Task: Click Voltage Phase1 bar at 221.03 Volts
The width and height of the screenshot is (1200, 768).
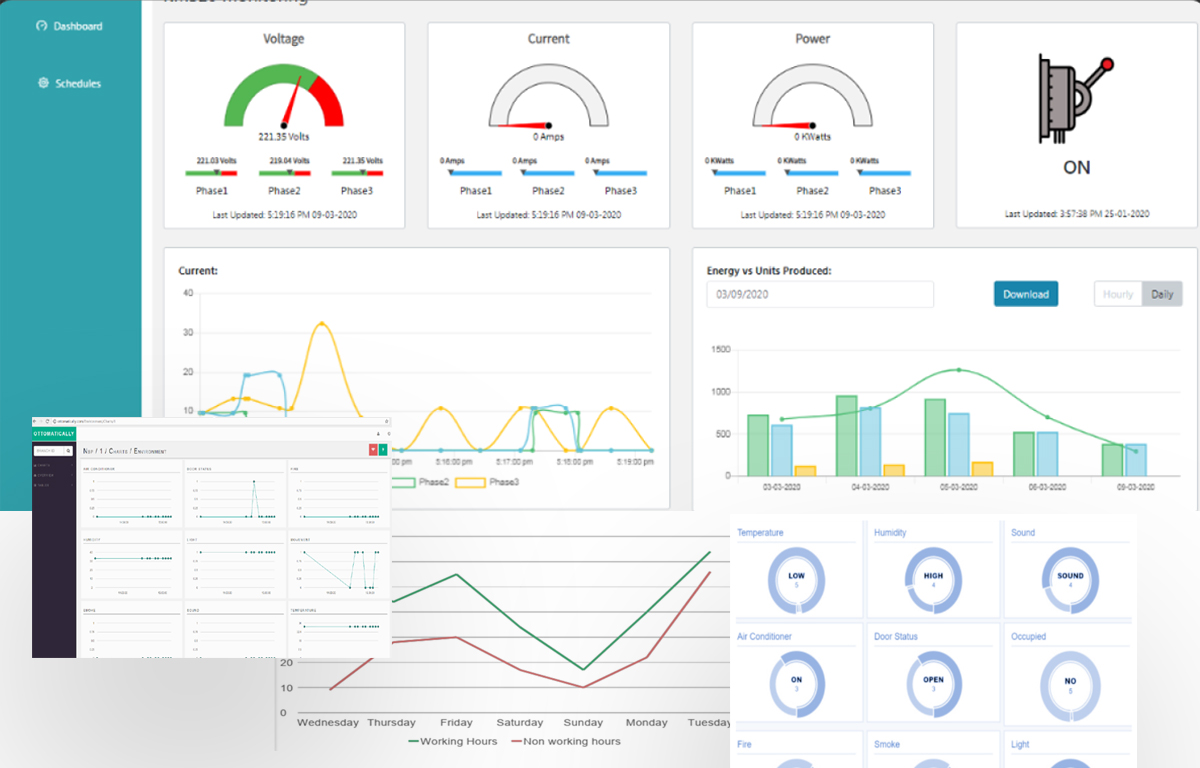Action: 212,173
